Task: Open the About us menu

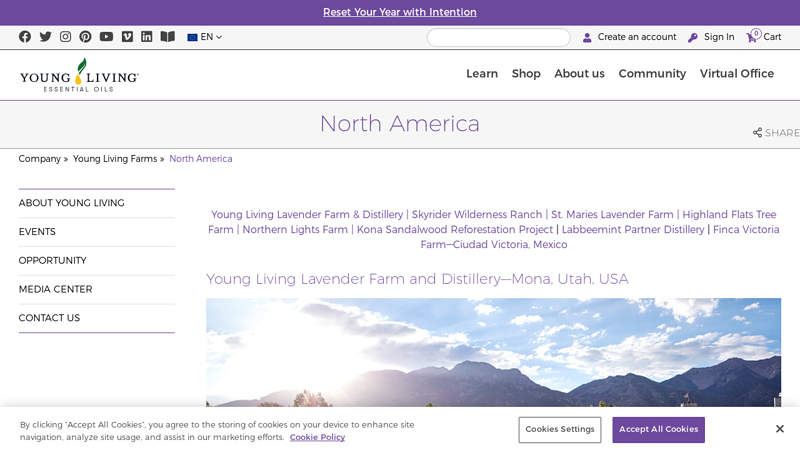Action: click(579, 73)
